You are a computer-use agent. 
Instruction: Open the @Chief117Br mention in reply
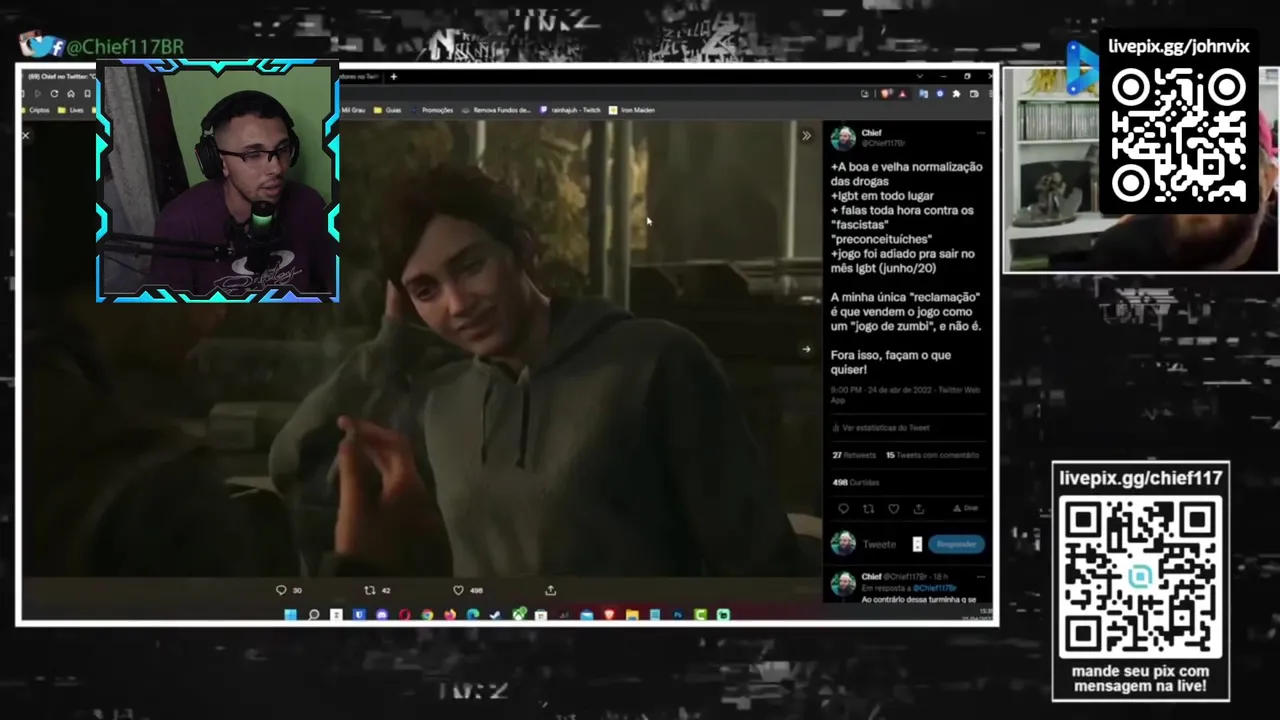[x=936, y=588]
